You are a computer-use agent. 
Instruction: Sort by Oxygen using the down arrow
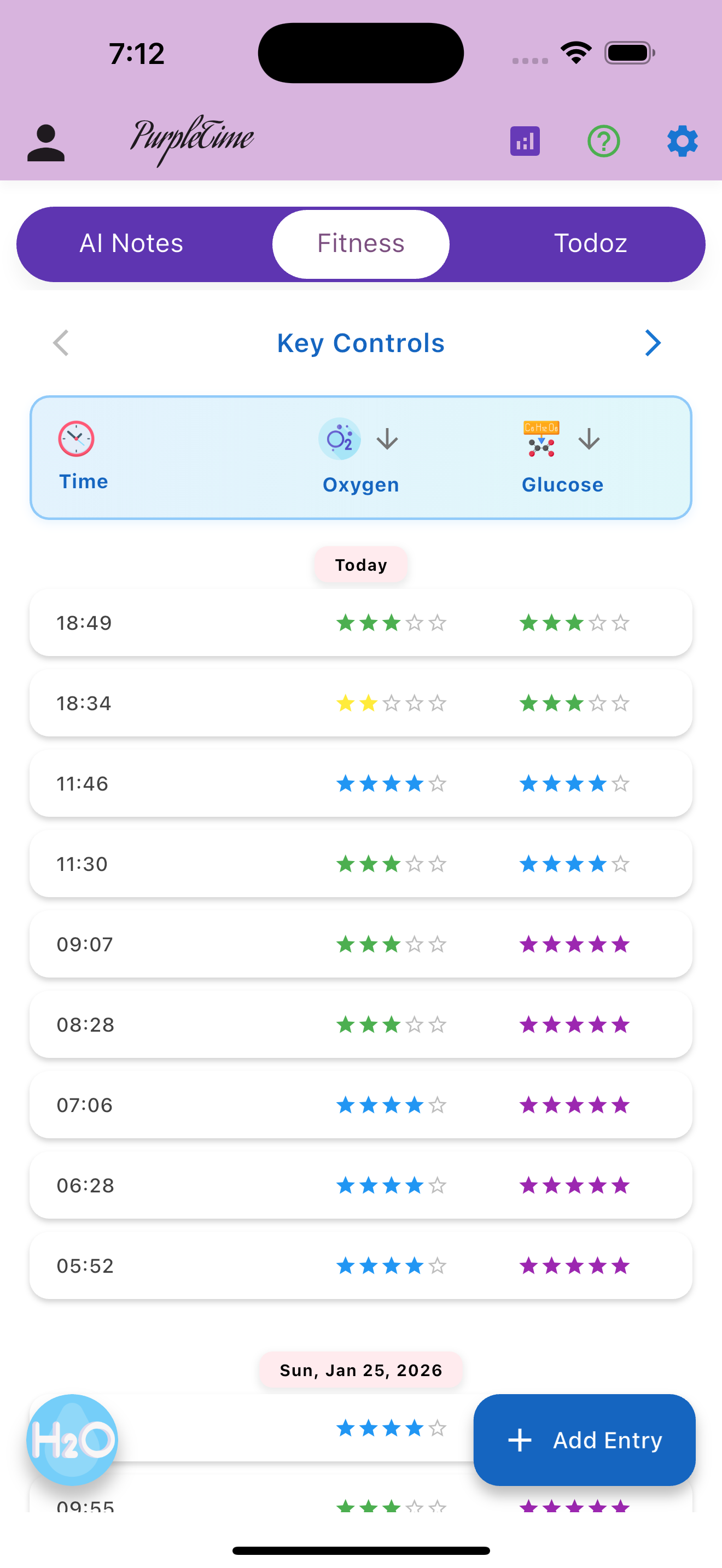tap(387, 439)
